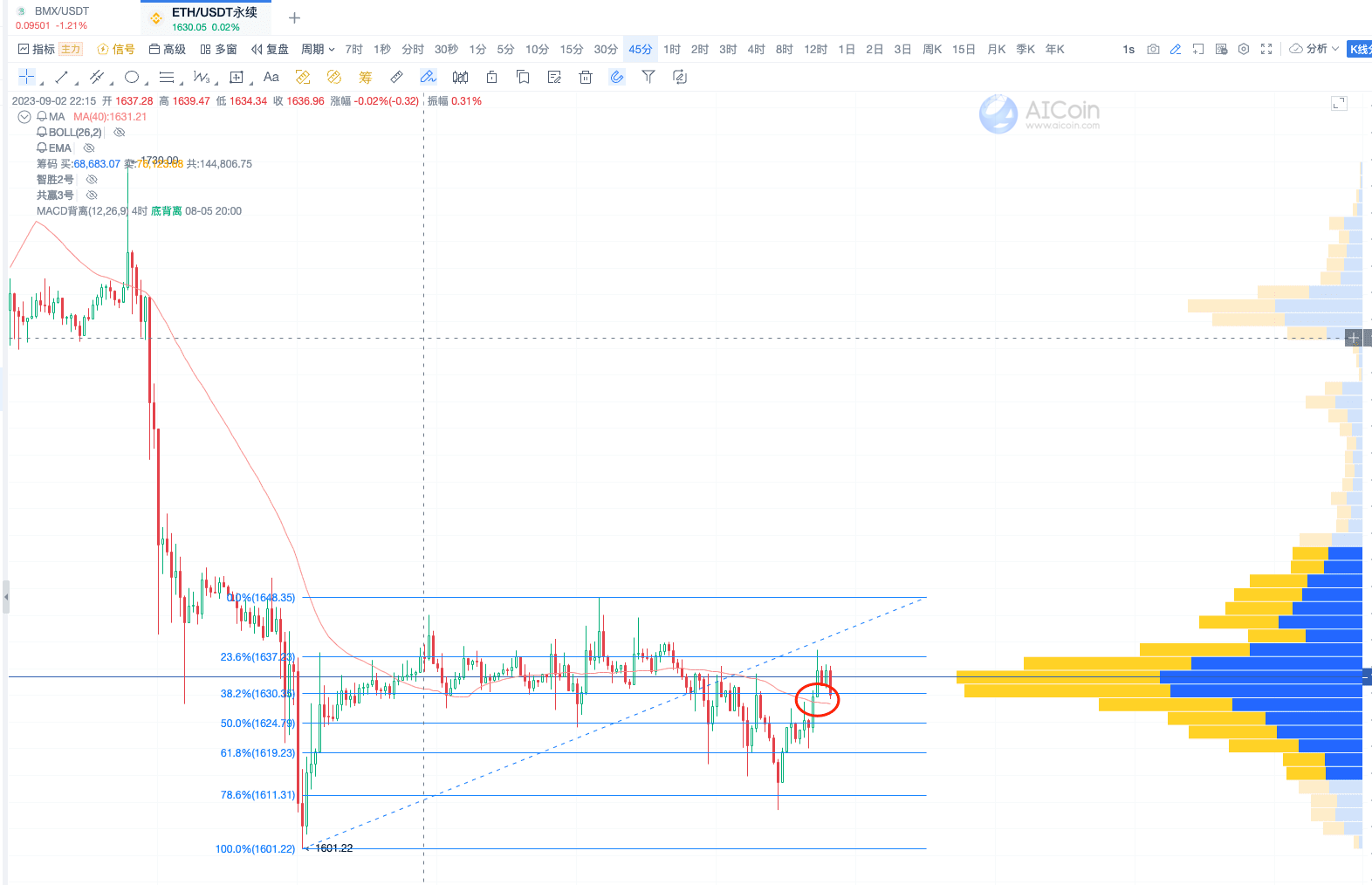
Task: Select the 4时 timeframe
Action: [756, 49]
